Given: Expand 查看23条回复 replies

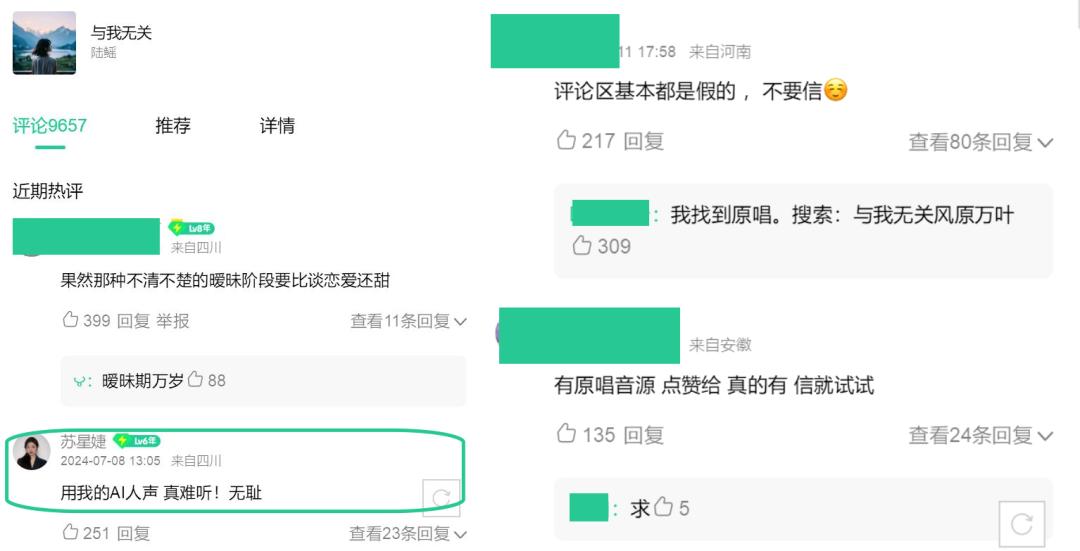Looking at the screenshot, I should (x=407, y=534).
